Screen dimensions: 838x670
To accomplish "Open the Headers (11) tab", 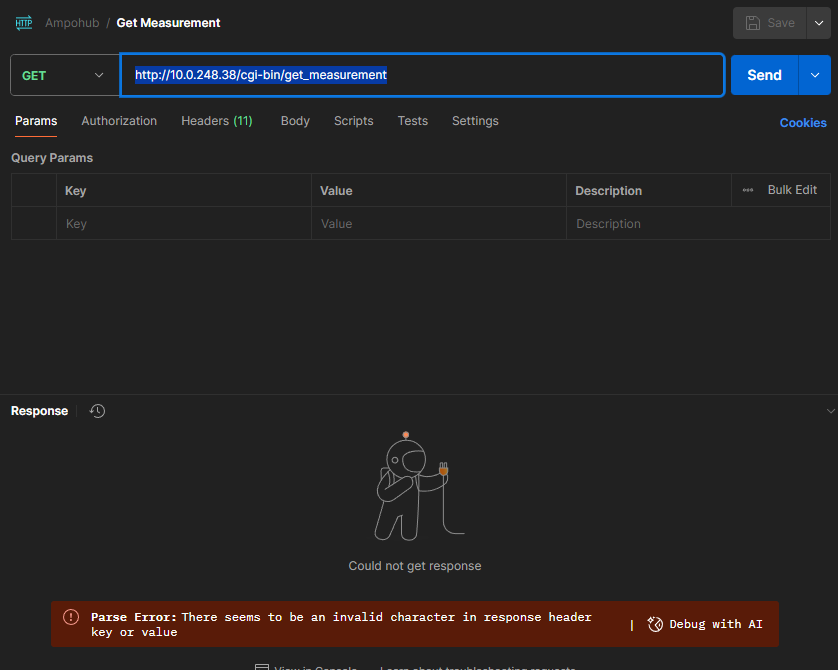I will [x=216, y=121].
